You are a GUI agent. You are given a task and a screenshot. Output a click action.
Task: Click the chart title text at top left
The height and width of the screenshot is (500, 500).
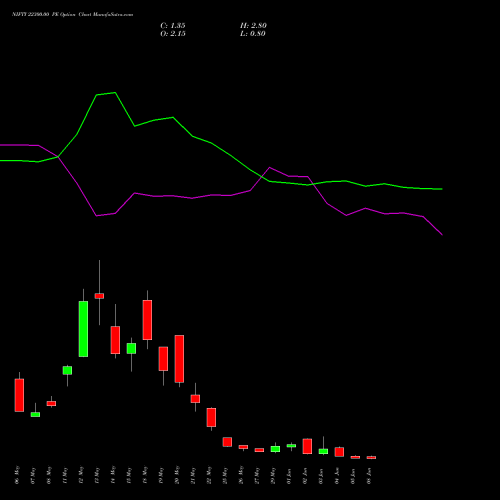pos(72,15)
